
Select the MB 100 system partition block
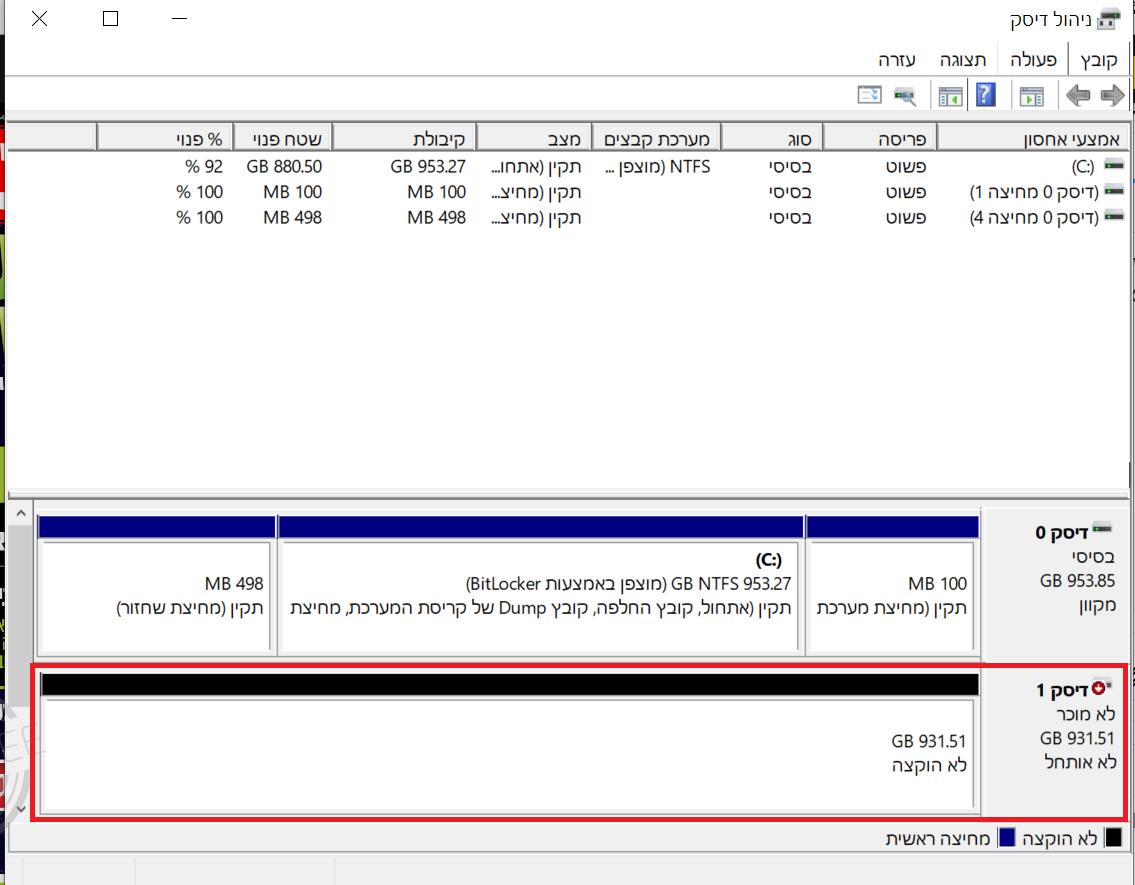point(893,585)
